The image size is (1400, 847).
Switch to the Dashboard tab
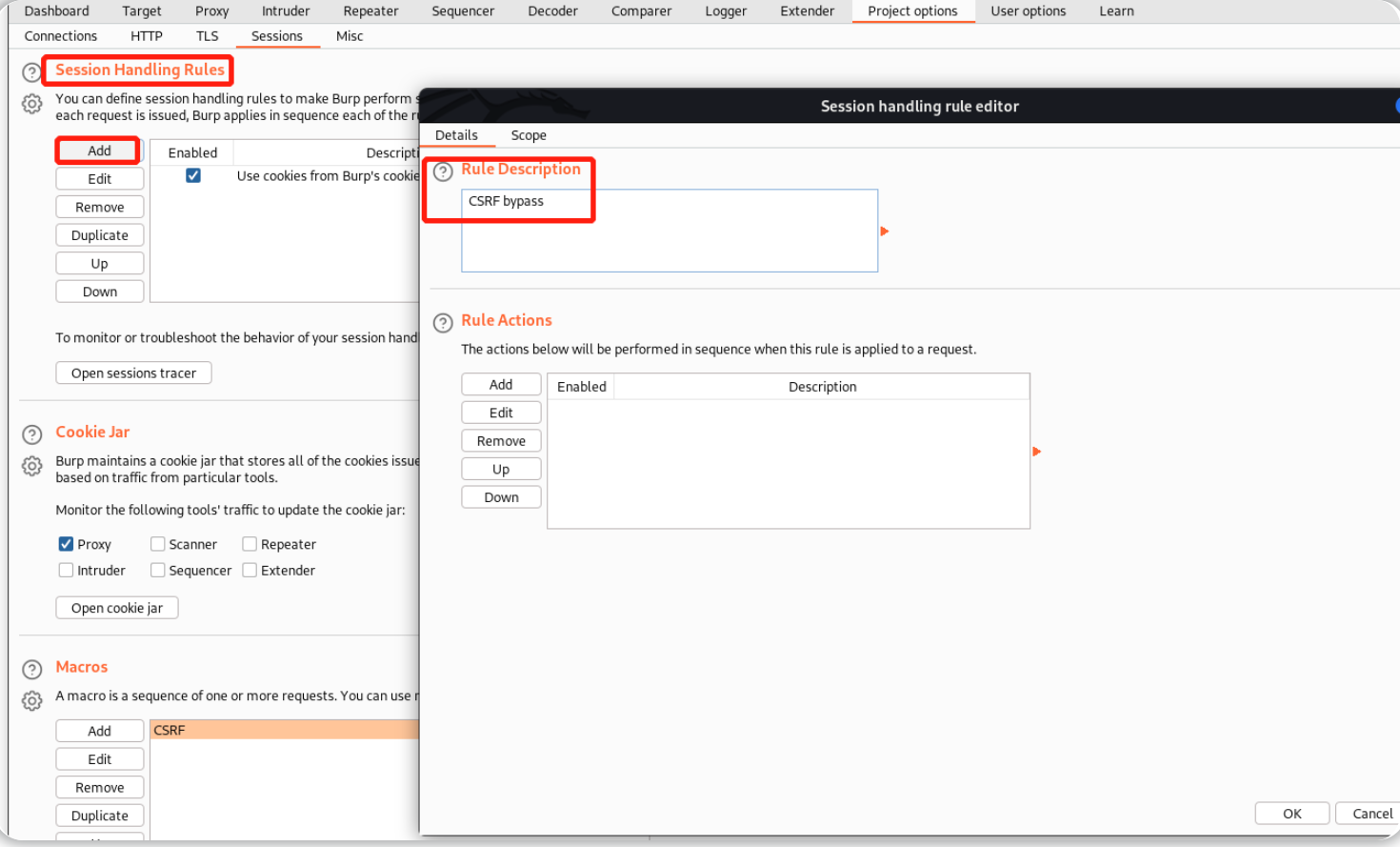57,11
